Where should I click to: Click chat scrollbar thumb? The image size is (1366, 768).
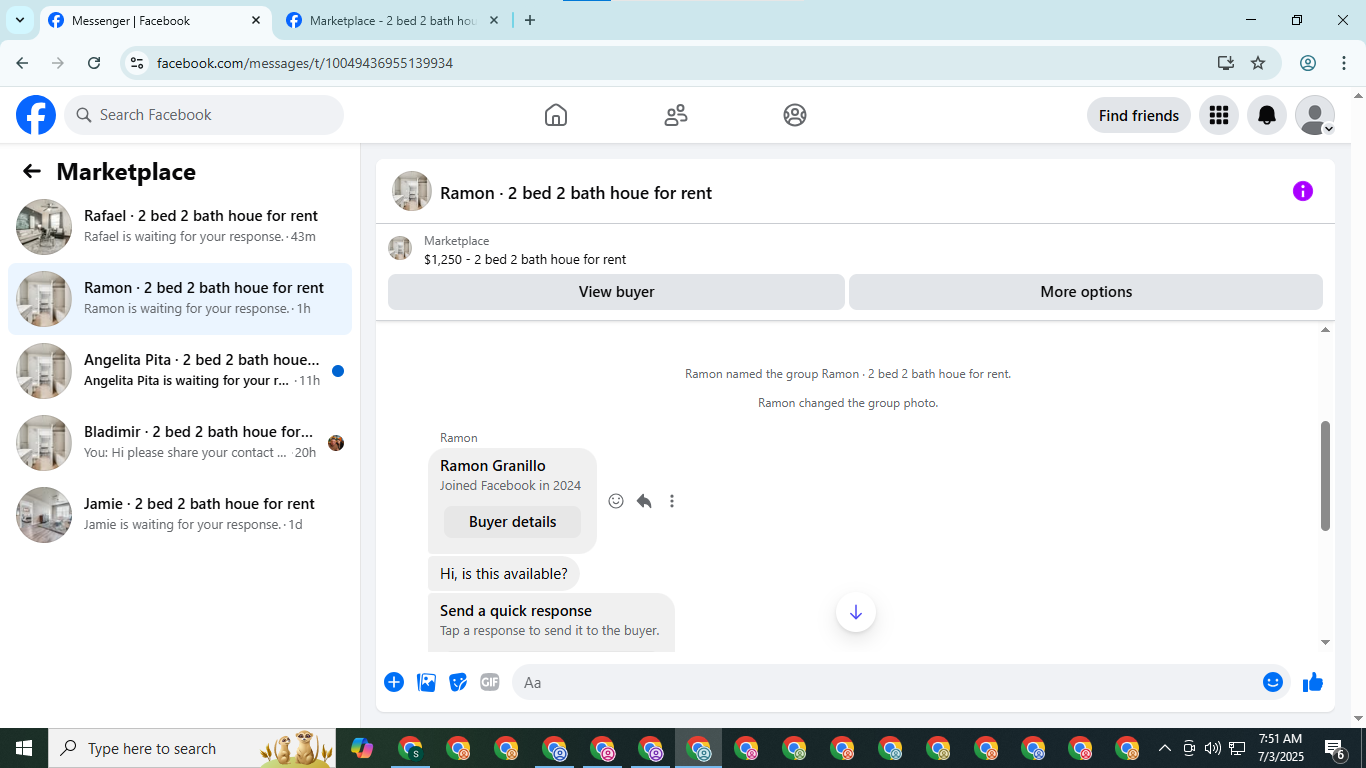point(1325,476)
